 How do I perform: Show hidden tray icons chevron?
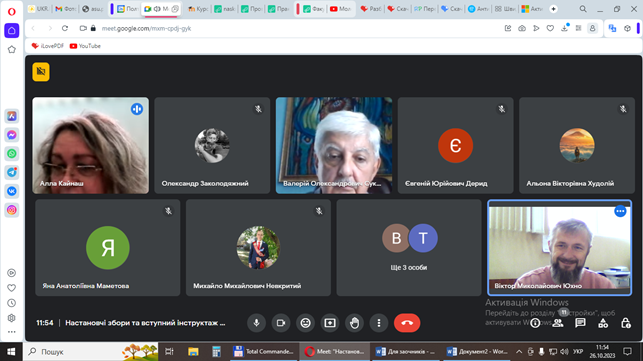point(519,352)
